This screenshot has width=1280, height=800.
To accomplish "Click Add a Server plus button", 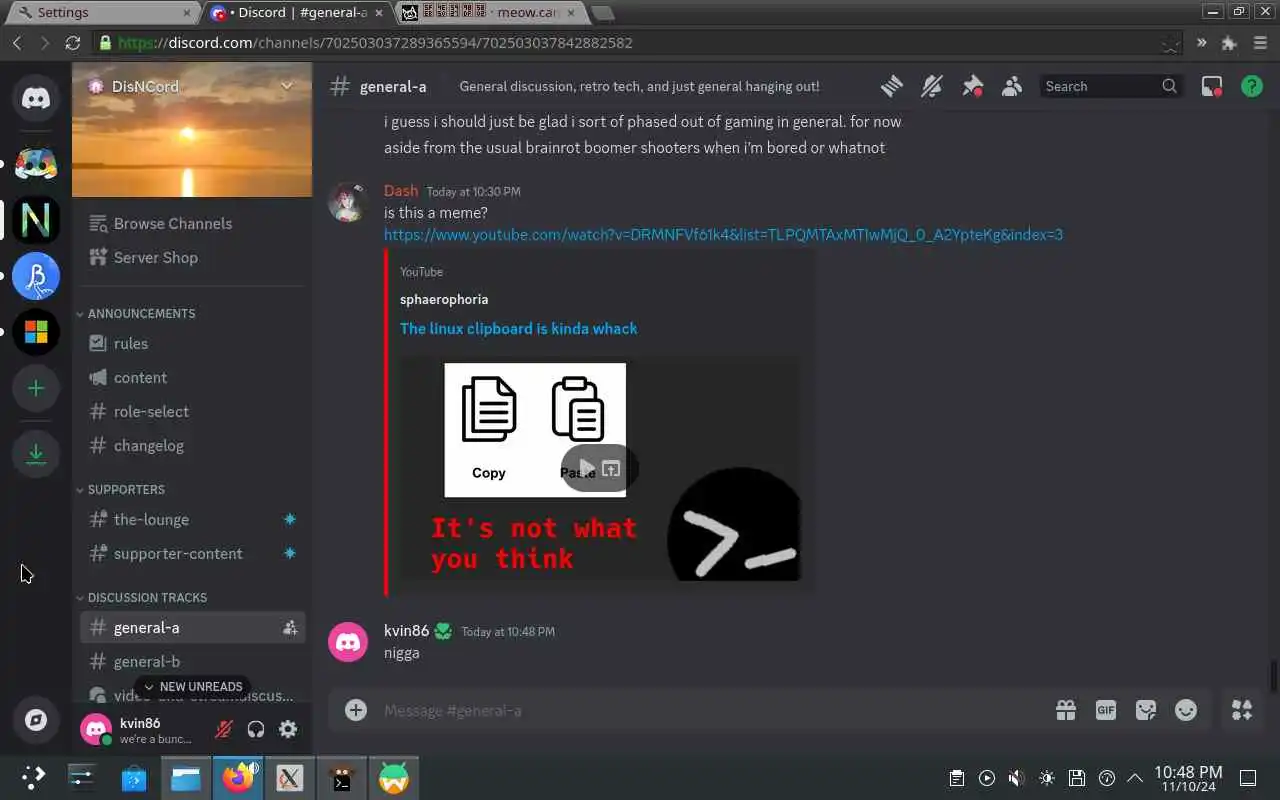I will (x=36, y=388).
